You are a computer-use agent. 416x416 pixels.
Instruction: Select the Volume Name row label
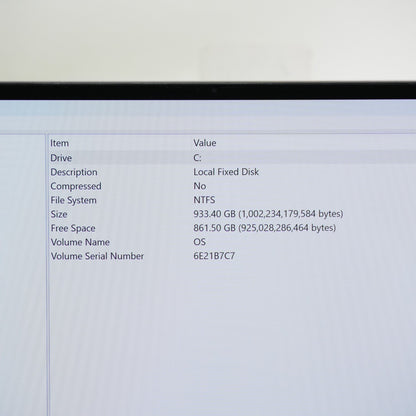pyautogui.click(x=80, y=242)
